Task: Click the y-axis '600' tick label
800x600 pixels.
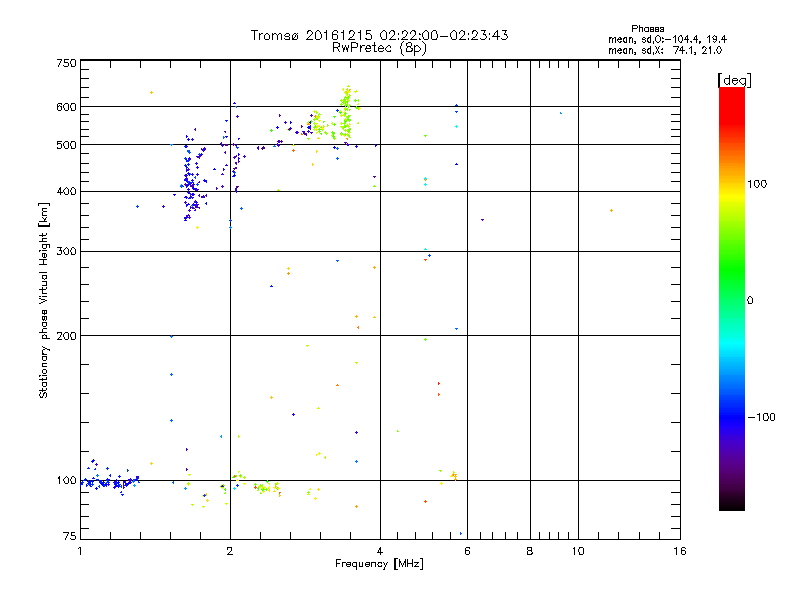Action: click(66, 107)
